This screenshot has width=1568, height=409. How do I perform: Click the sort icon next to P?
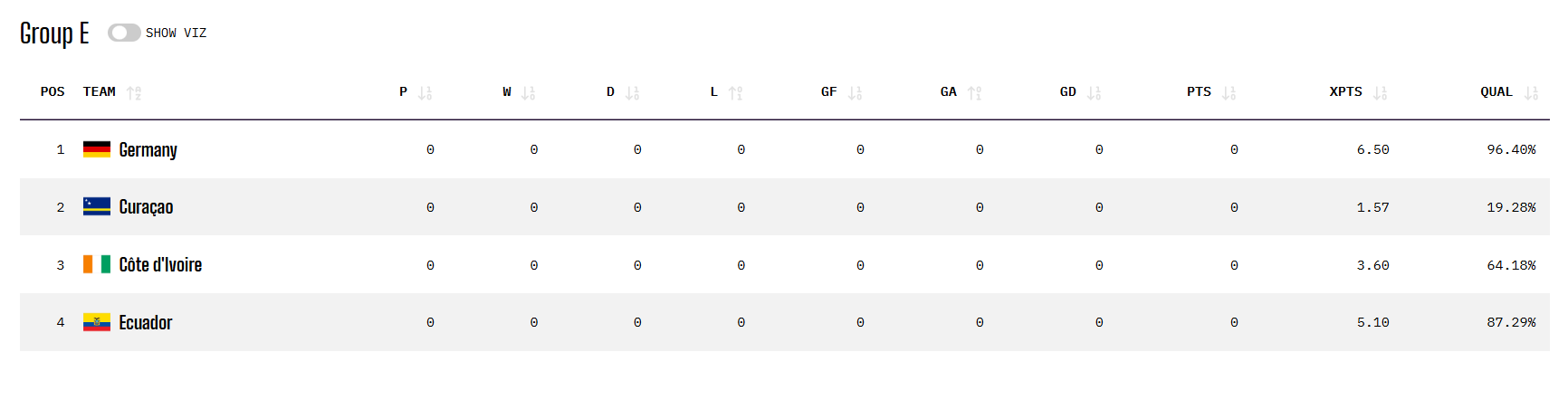point(425,92)
